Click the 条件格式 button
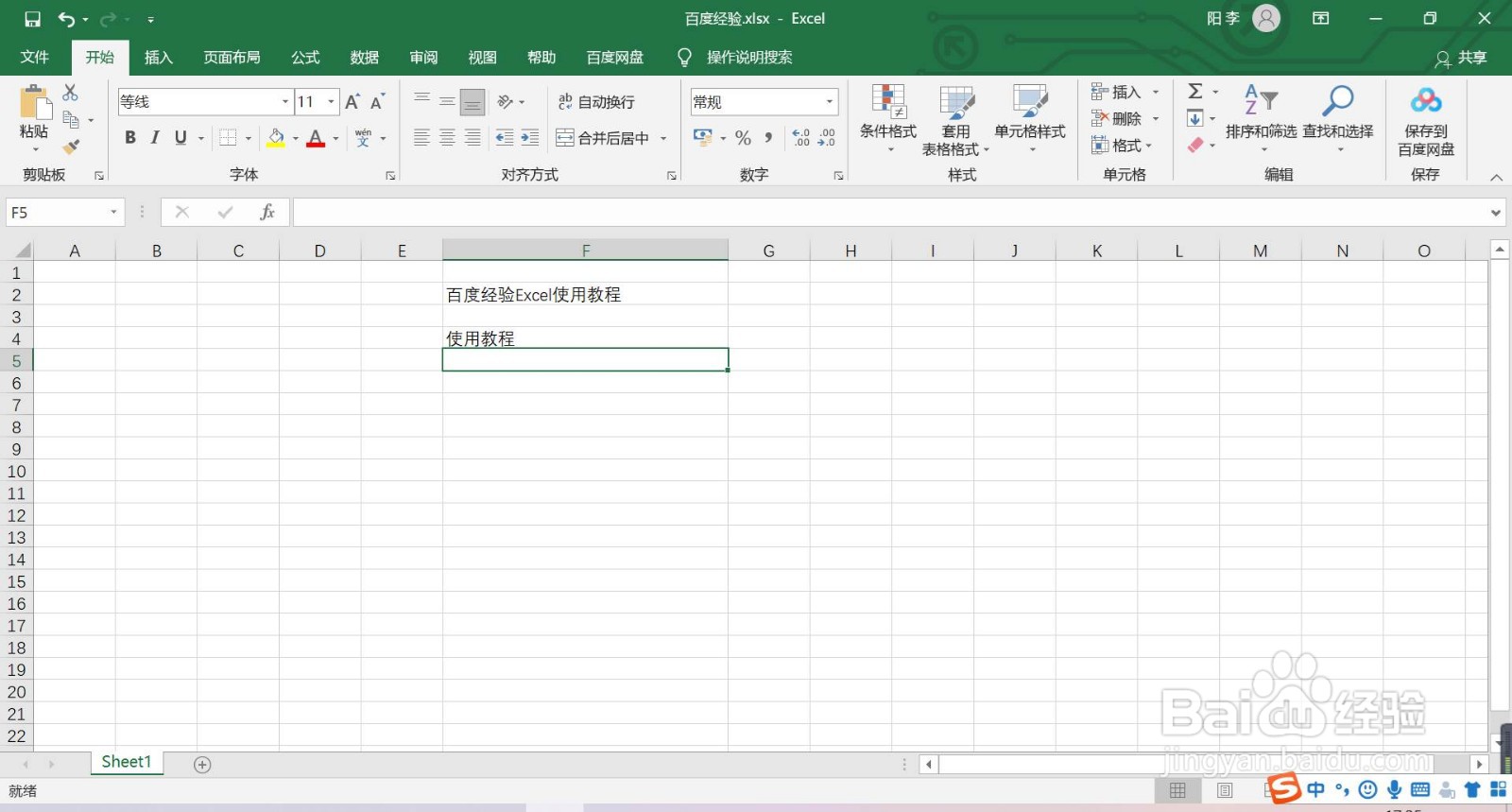1512x812 pixels. pos(888,120)
